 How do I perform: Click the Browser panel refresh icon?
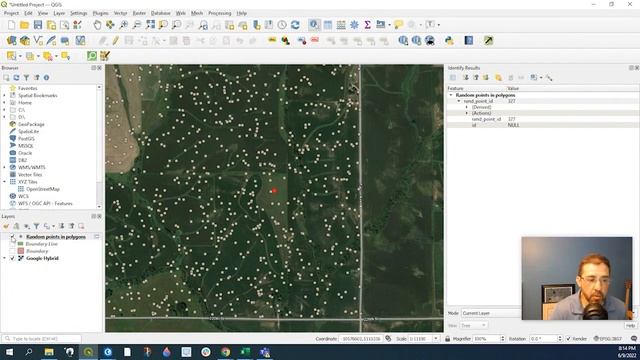click(x=16, y=78)
